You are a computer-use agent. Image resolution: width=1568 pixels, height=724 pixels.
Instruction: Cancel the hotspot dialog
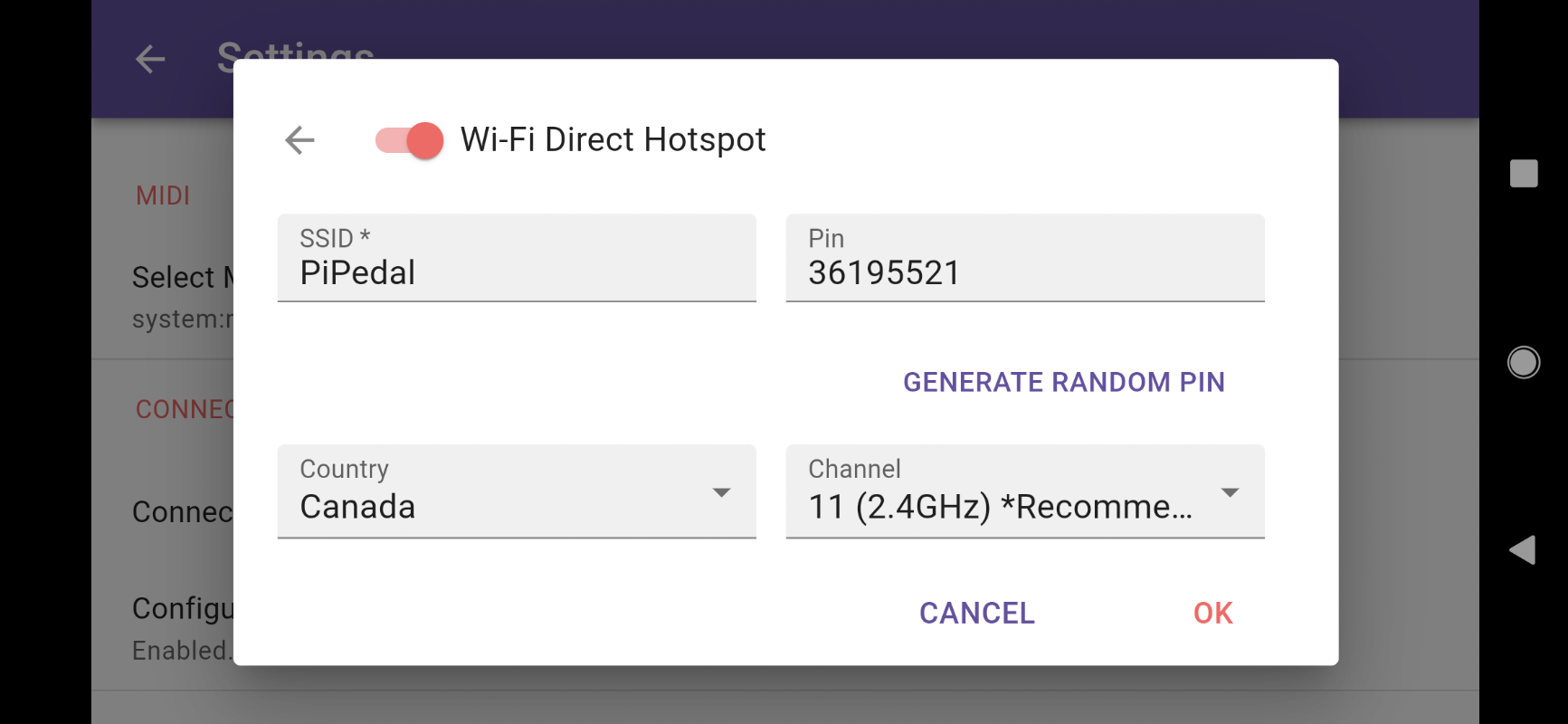pyautogui.click(x=976, y=614)
